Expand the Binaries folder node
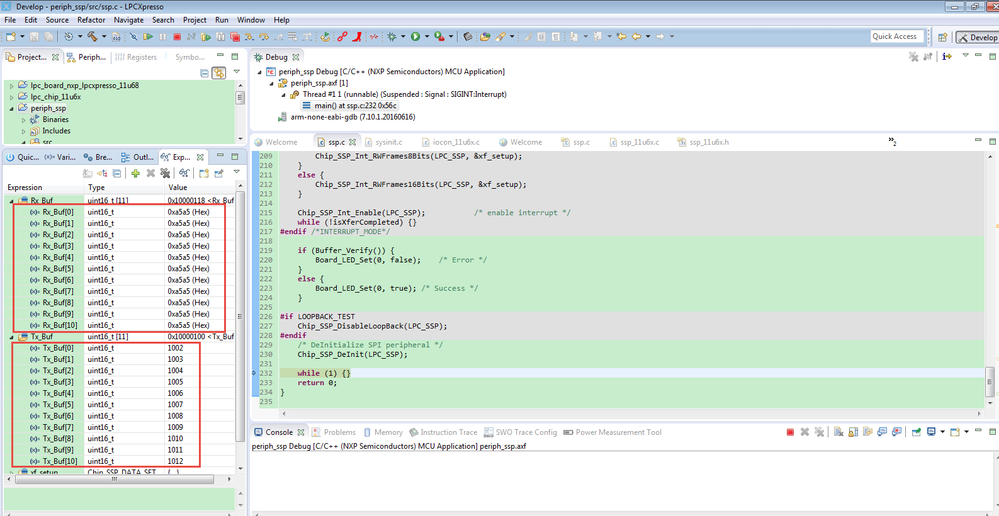The image size is (999, 516). coord(24,120)
